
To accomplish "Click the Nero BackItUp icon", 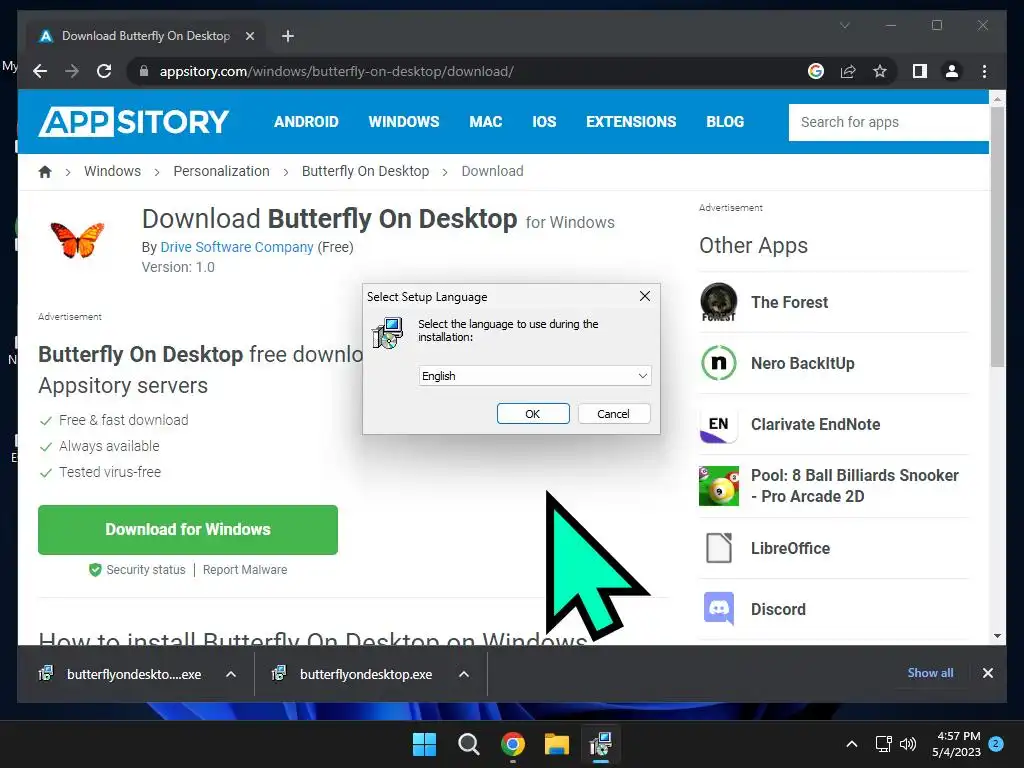I will click(x=718, y=363).
